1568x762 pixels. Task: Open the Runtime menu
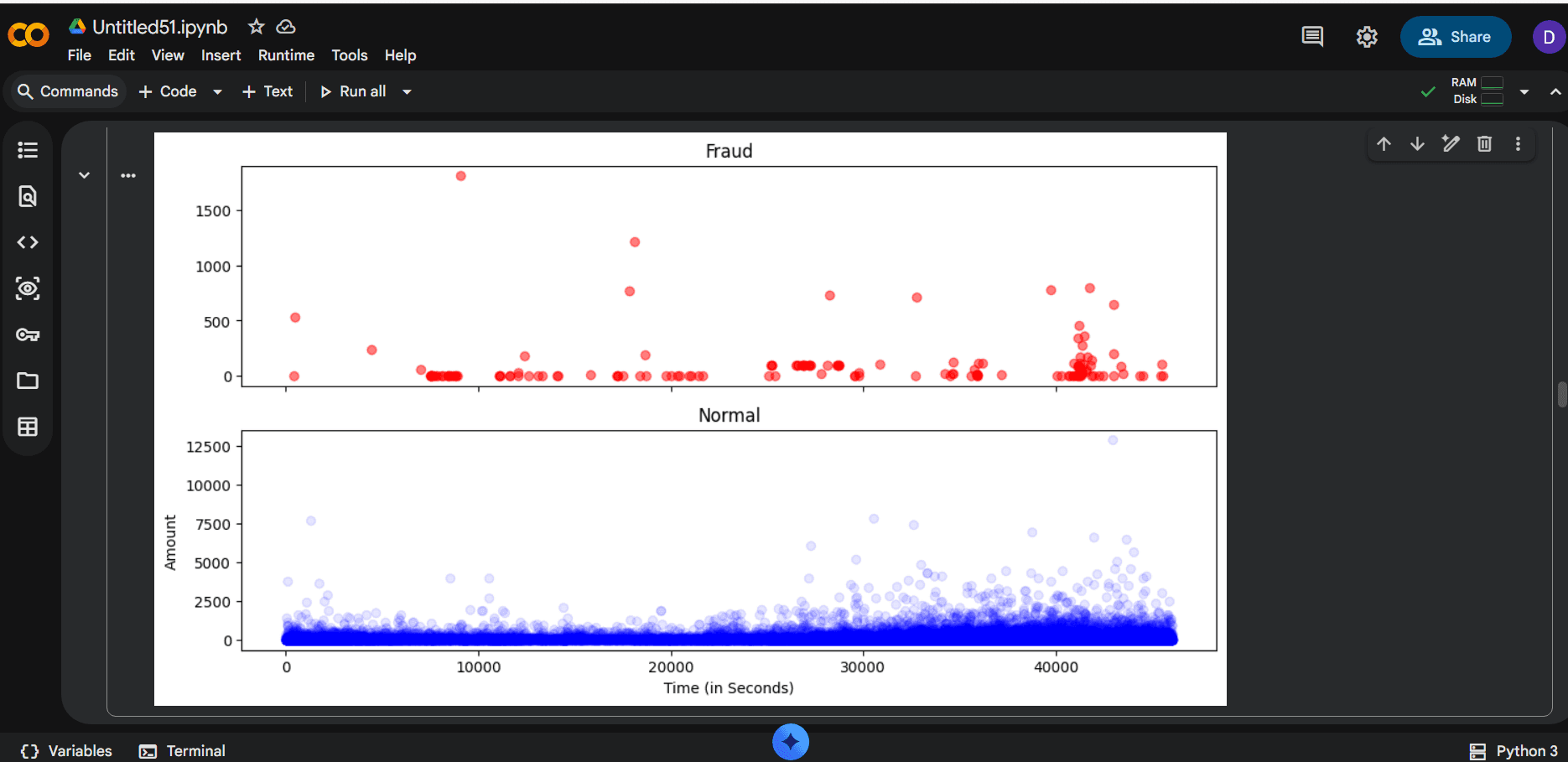286,55
